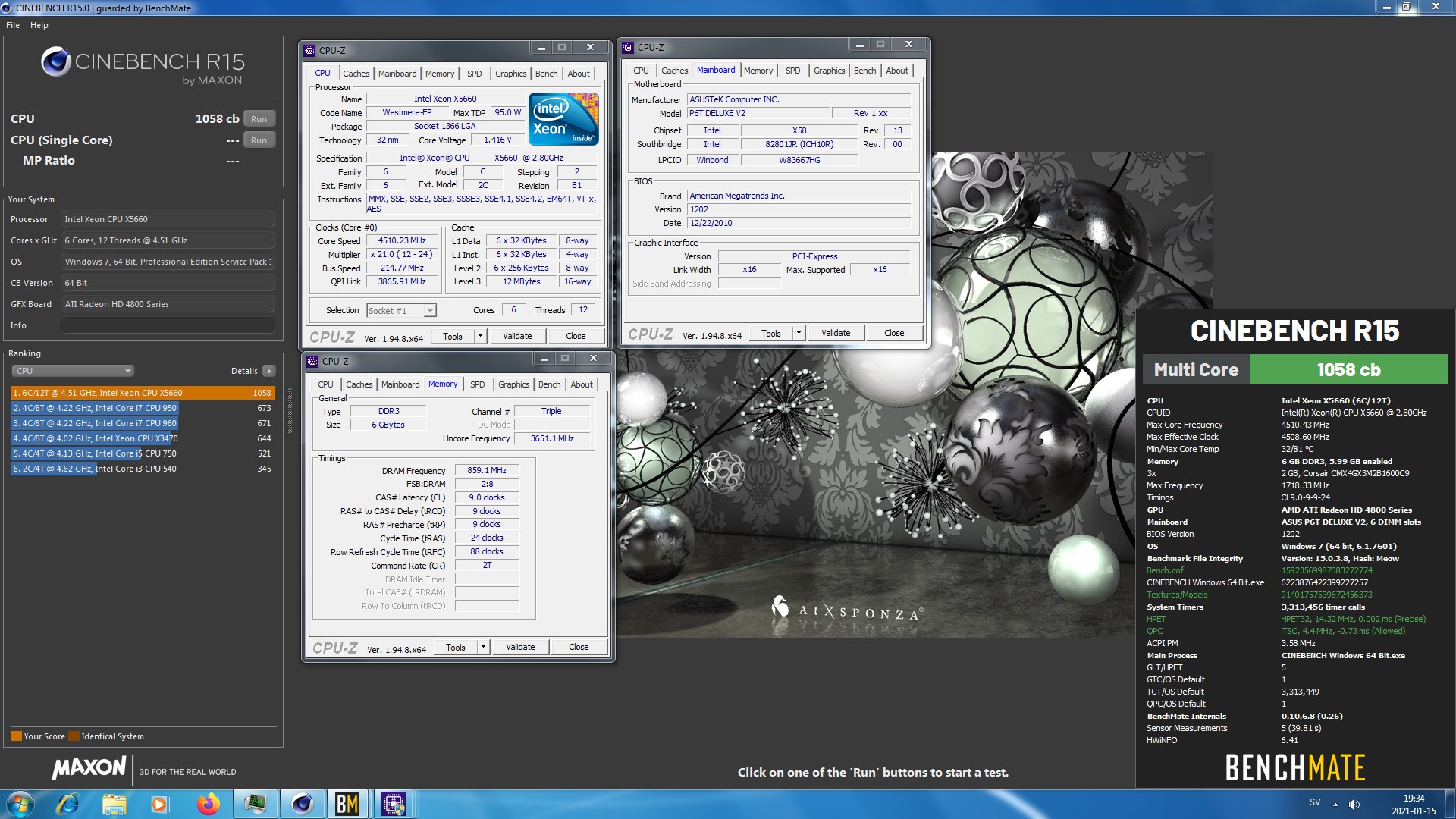Run the CPU Single Core test

point(259,140)
